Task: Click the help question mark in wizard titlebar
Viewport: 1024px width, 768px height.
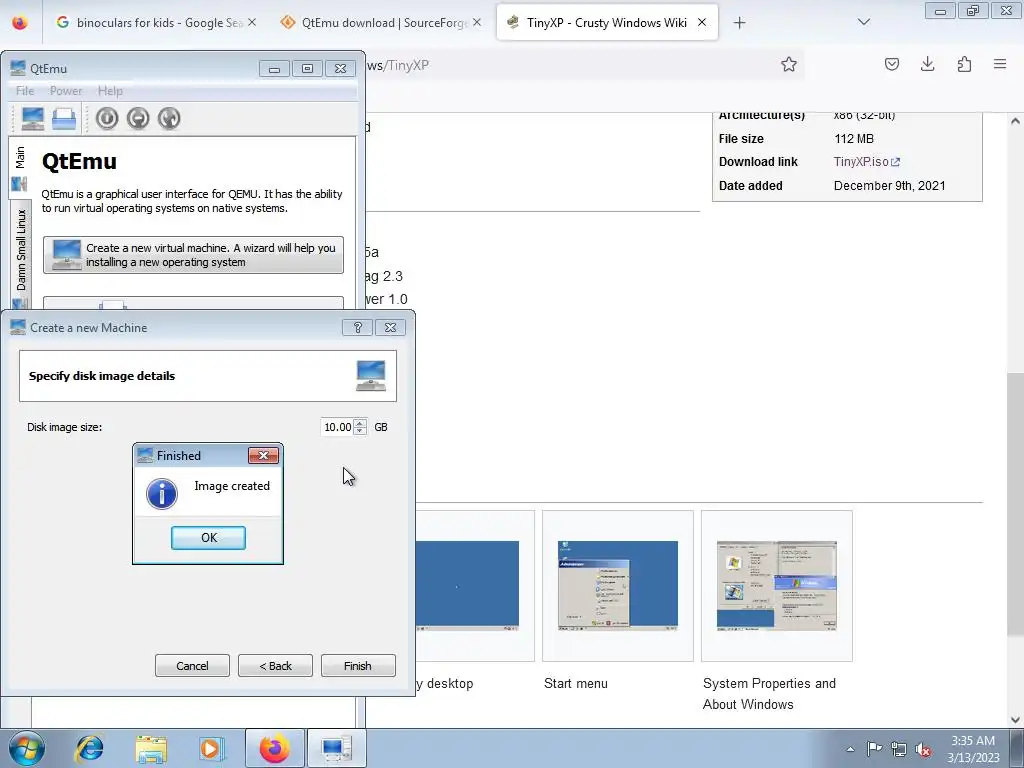Action: coord(357,327)
